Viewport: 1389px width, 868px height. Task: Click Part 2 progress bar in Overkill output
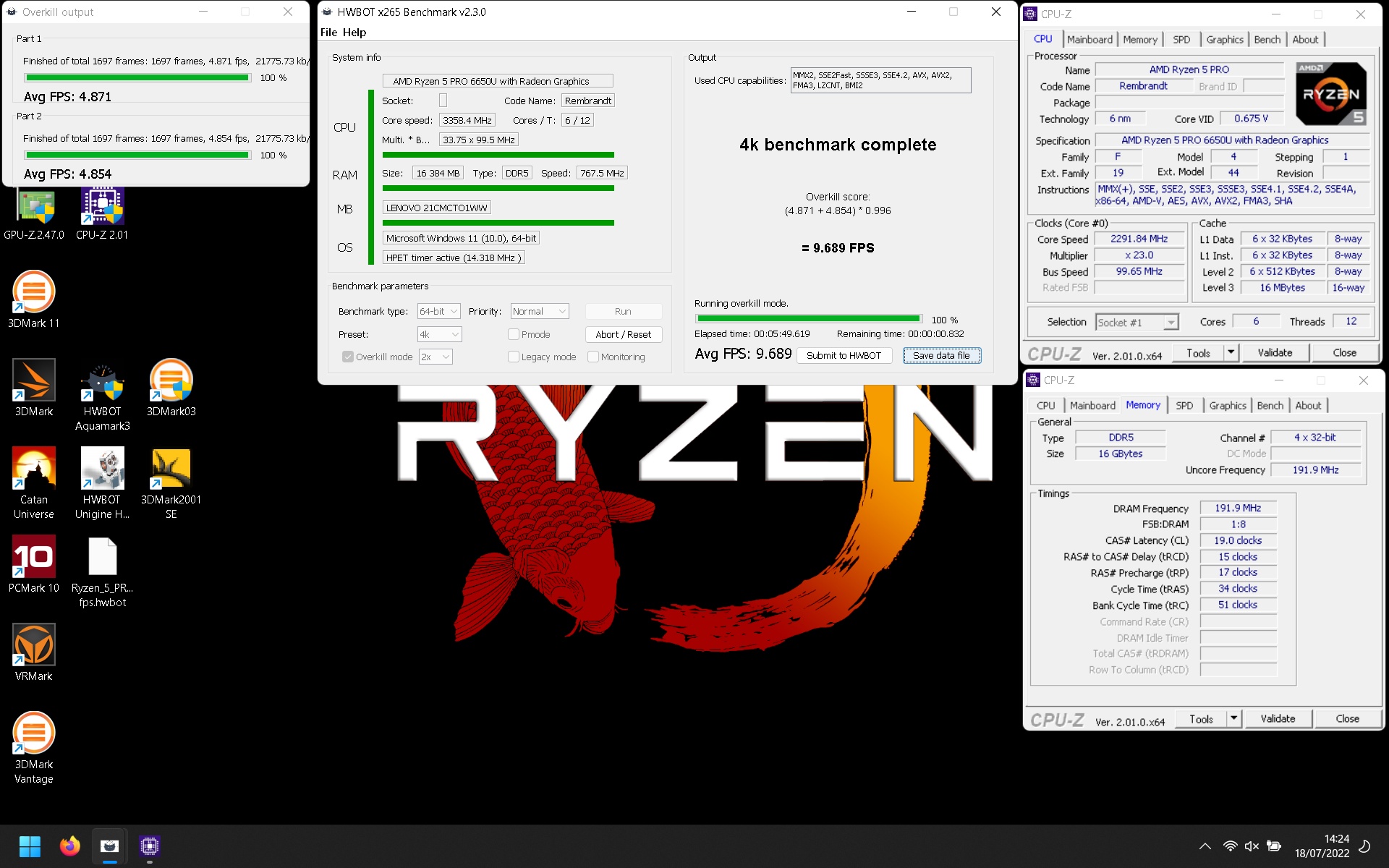[137, 155]
